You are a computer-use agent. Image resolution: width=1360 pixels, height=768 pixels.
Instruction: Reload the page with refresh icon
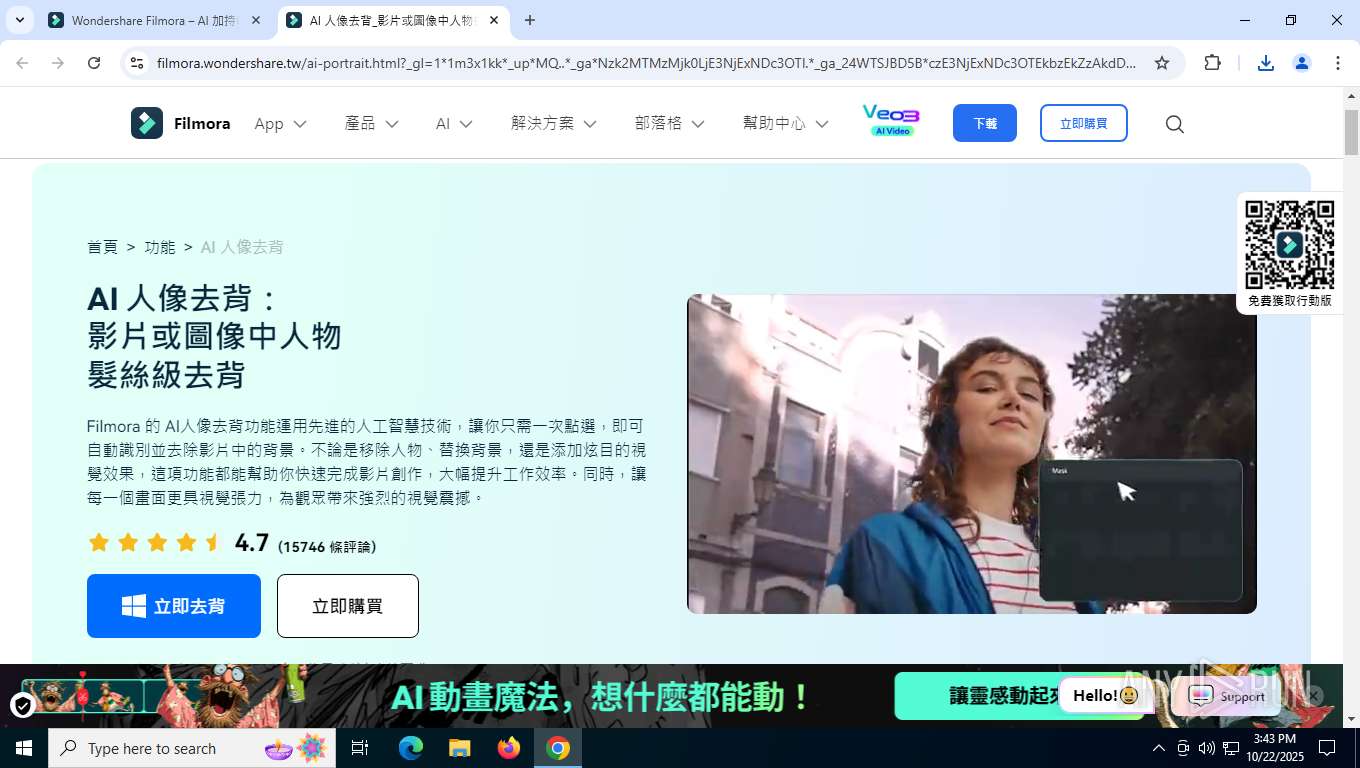(x=94, y=63)
